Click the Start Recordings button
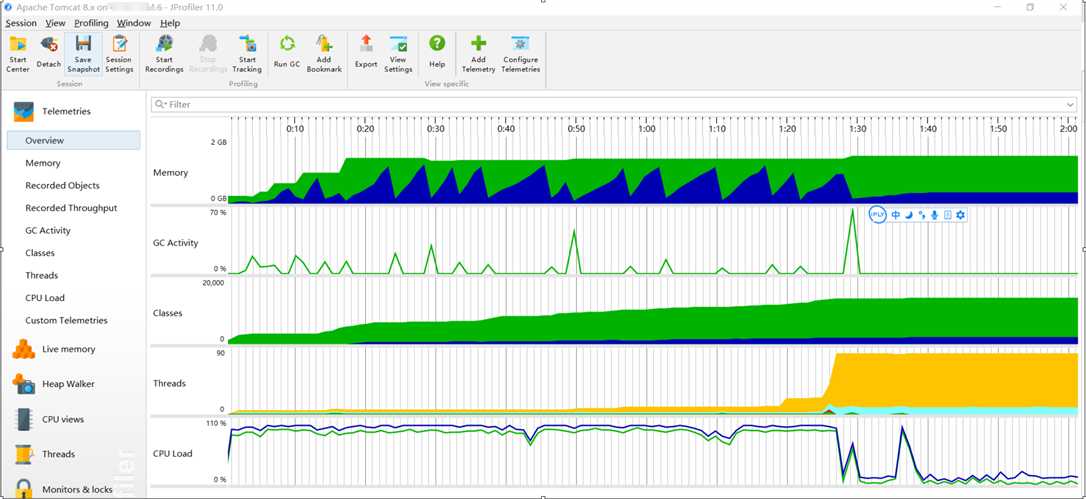This screenshot has height=499, width=1086. click(x=164, y=54)
